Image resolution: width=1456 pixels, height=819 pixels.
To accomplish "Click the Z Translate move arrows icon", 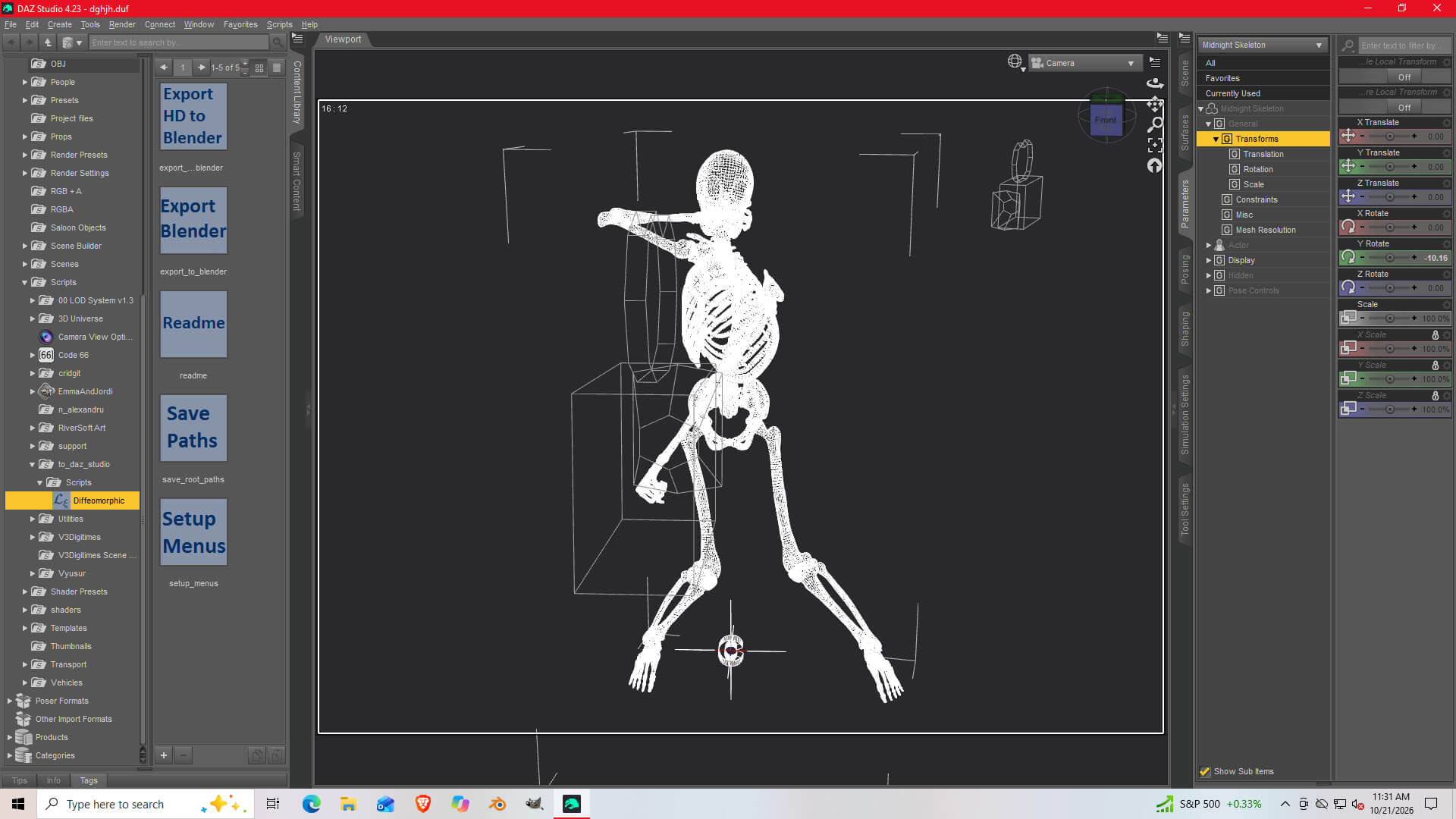I will pos(1348,196).
